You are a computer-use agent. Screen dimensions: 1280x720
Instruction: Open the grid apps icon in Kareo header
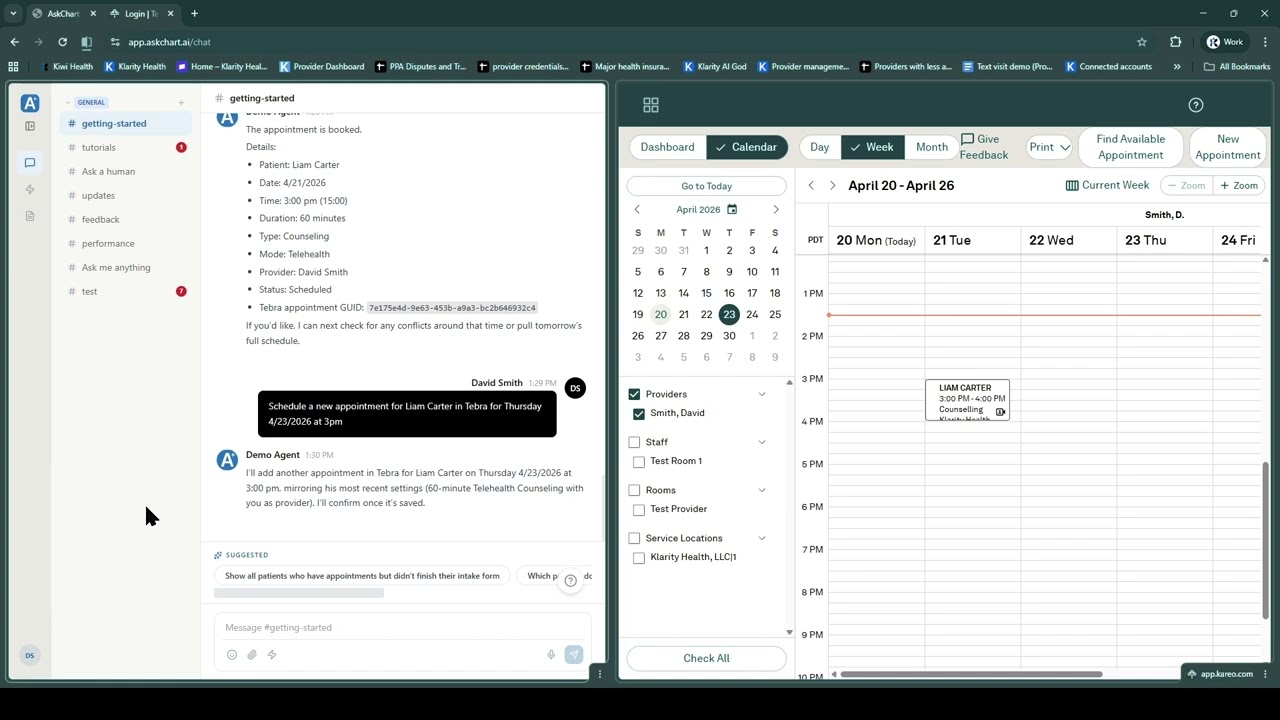tap(651, 105)
